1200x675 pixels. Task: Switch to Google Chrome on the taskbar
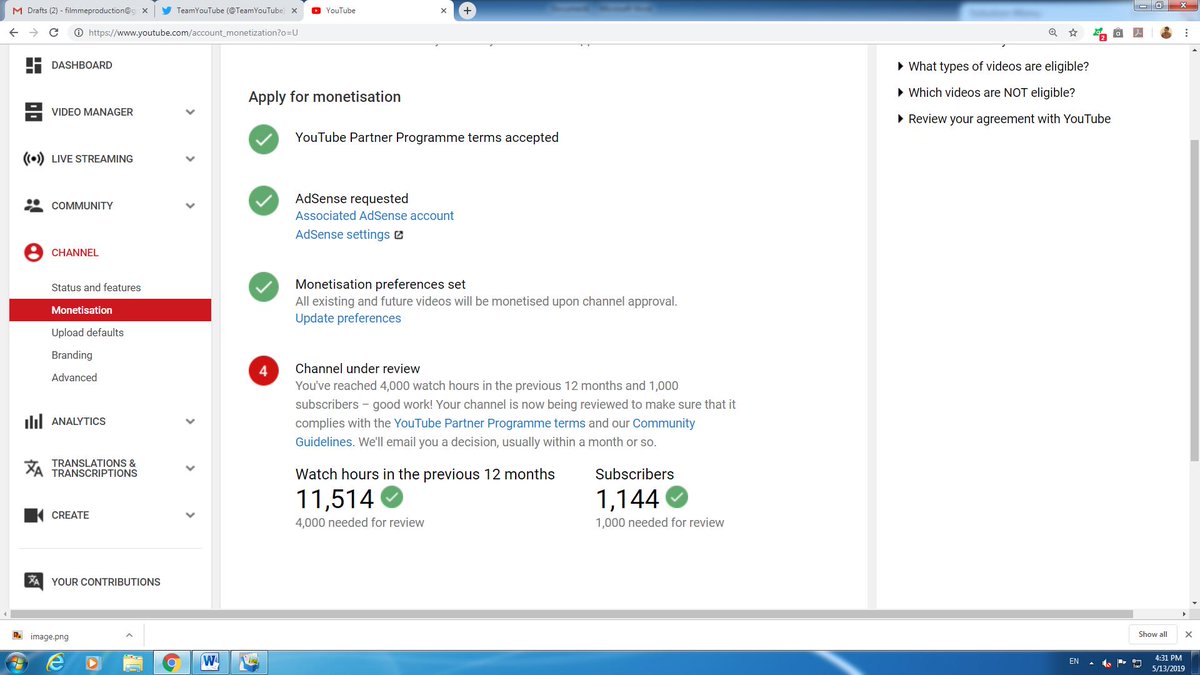172,662
